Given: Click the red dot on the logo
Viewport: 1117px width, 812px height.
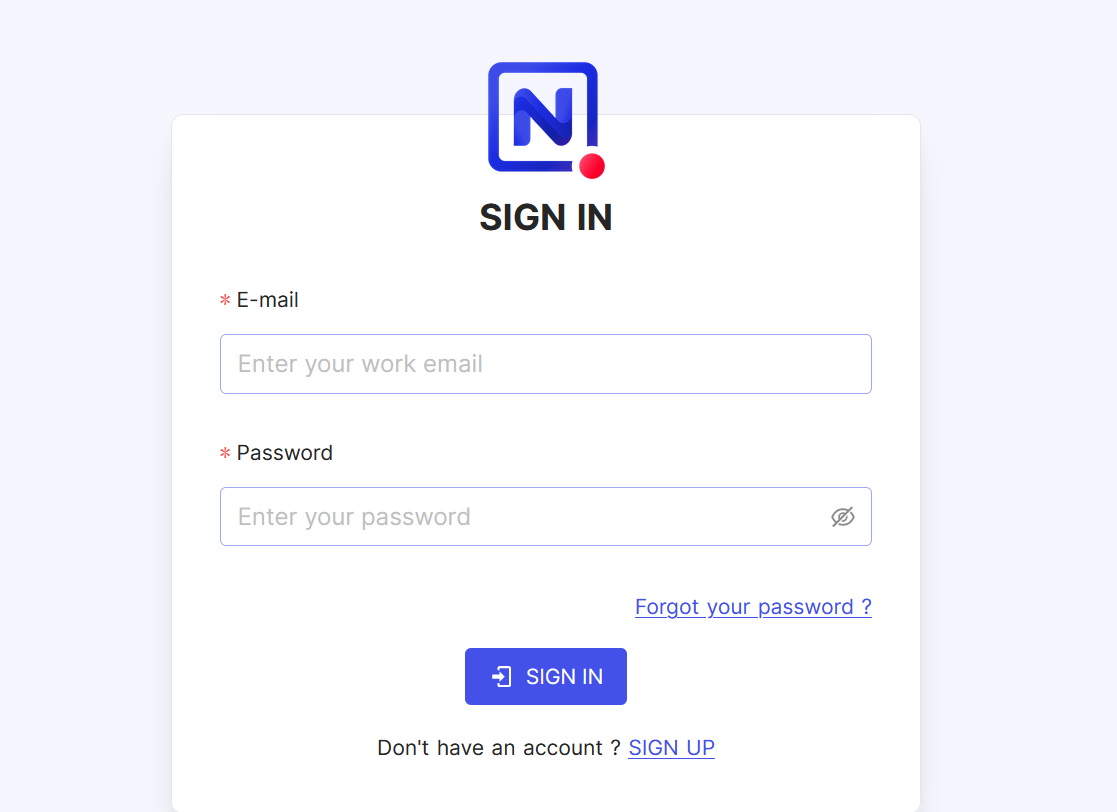Looking at the screenshot, I should coord(592,166).
